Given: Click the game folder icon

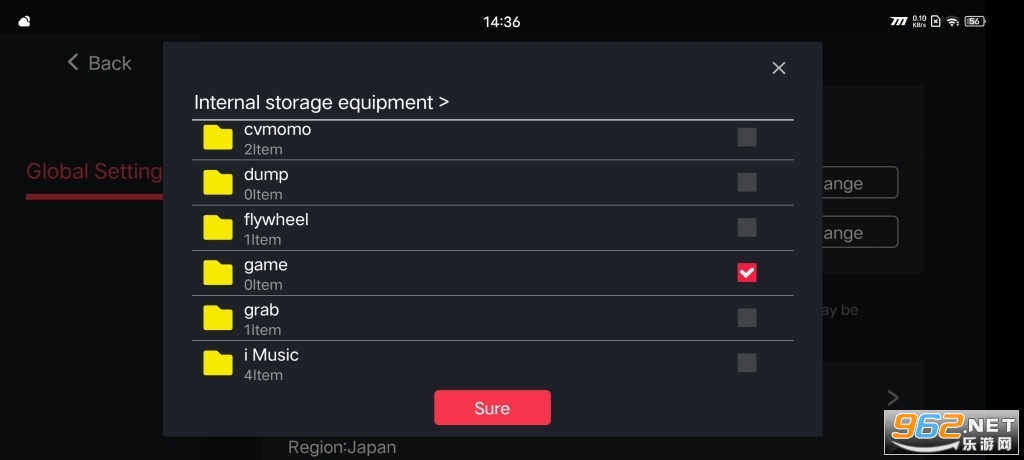Looking at the screenshot, I should point(218,273).
